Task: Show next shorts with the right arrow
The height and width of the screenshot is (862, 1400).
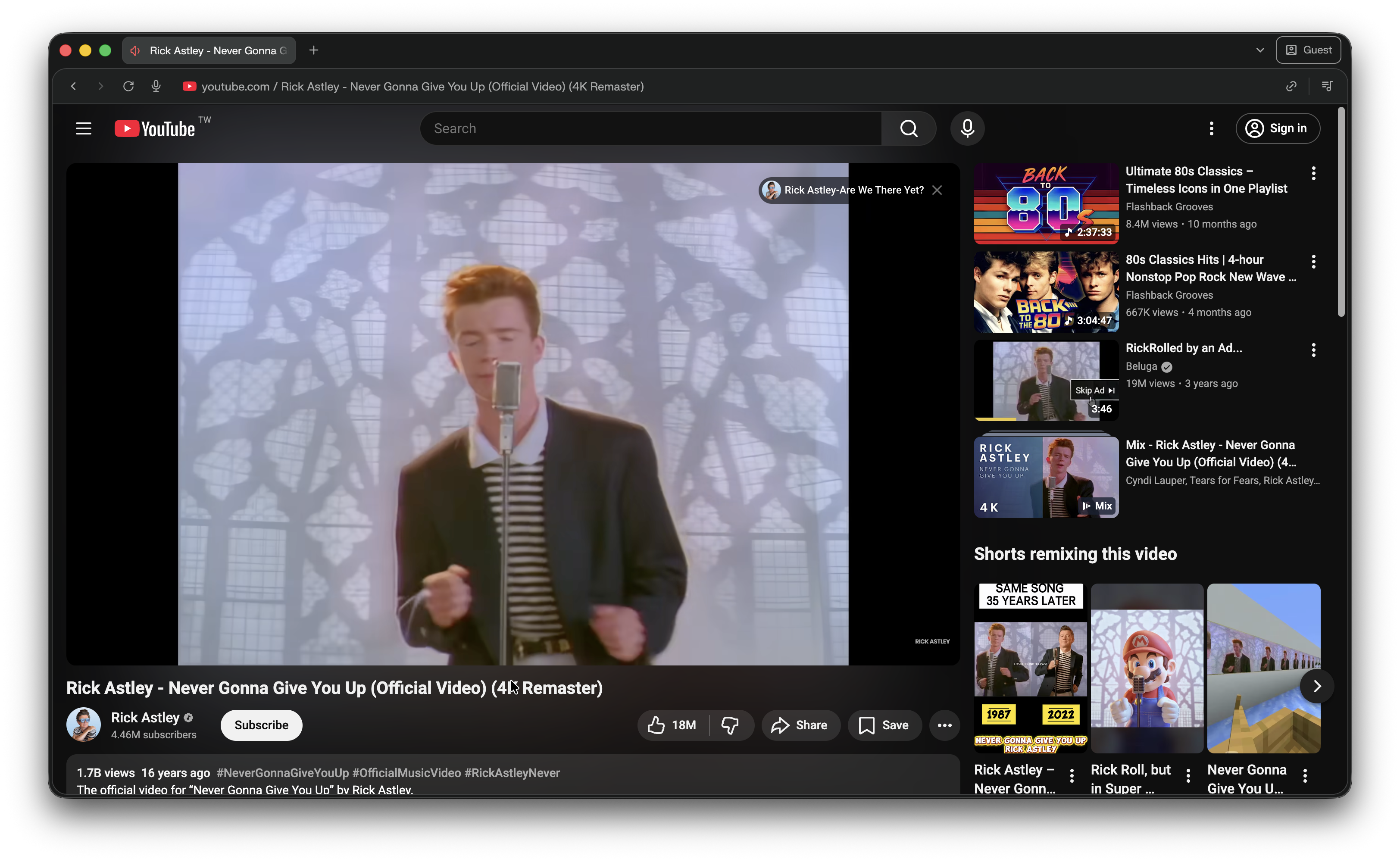Action: (x=1317, y=686)
